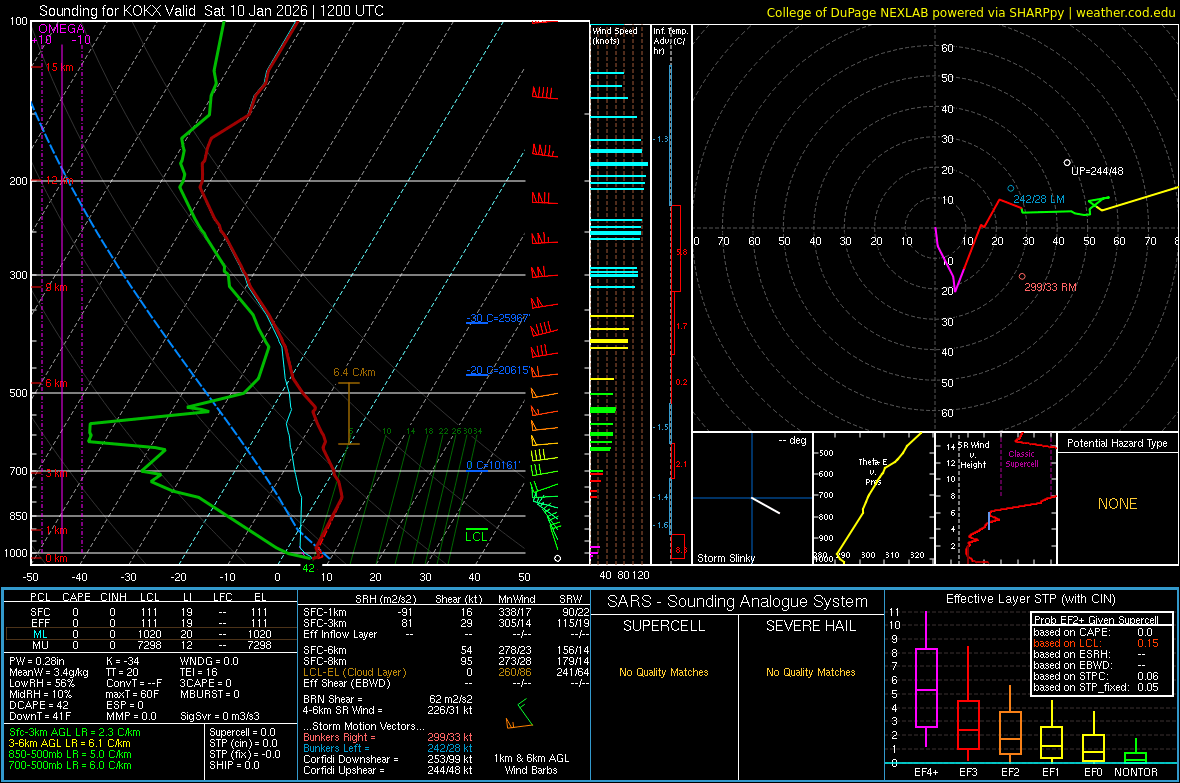1180x783 pixels.
Task: Click 'Effective Layer STP (with CIN)' title
Action: 1030,599
